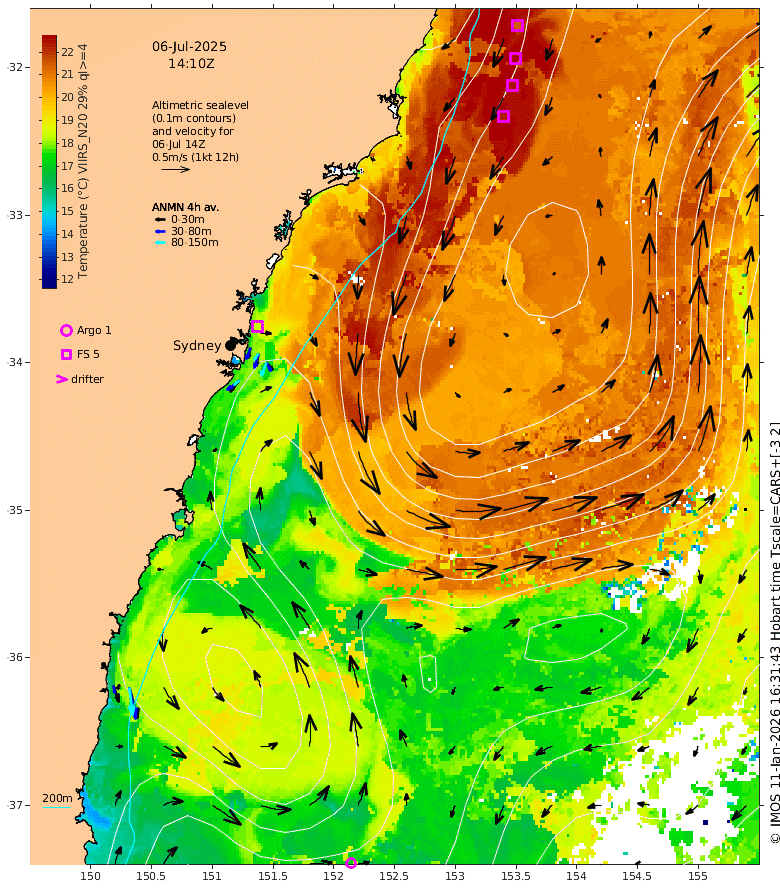Screen dimensions: 780x890
Task: Click the black 0-30m ANMN legend arrow
Action: pyautogui.click(x=160, y=220)
